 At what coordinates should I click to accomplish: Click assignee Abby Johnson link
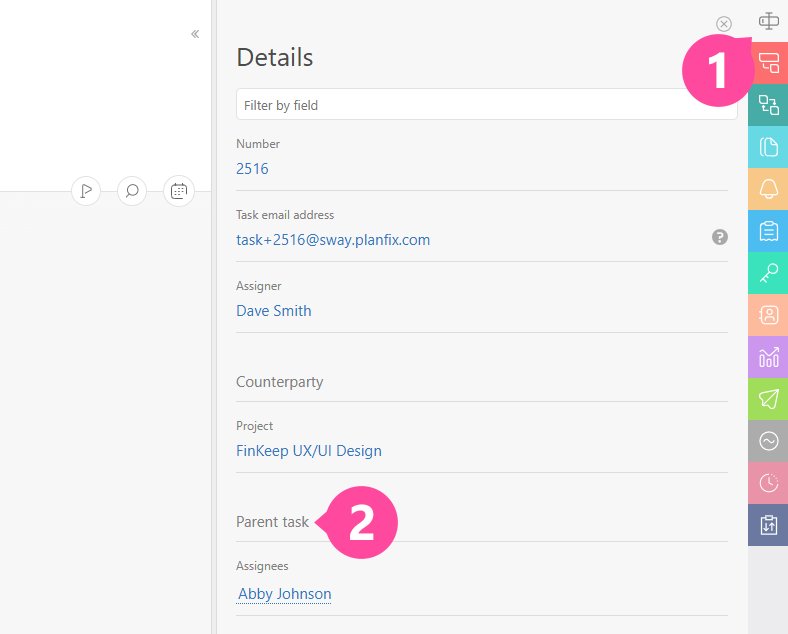[x=284, y=594]
